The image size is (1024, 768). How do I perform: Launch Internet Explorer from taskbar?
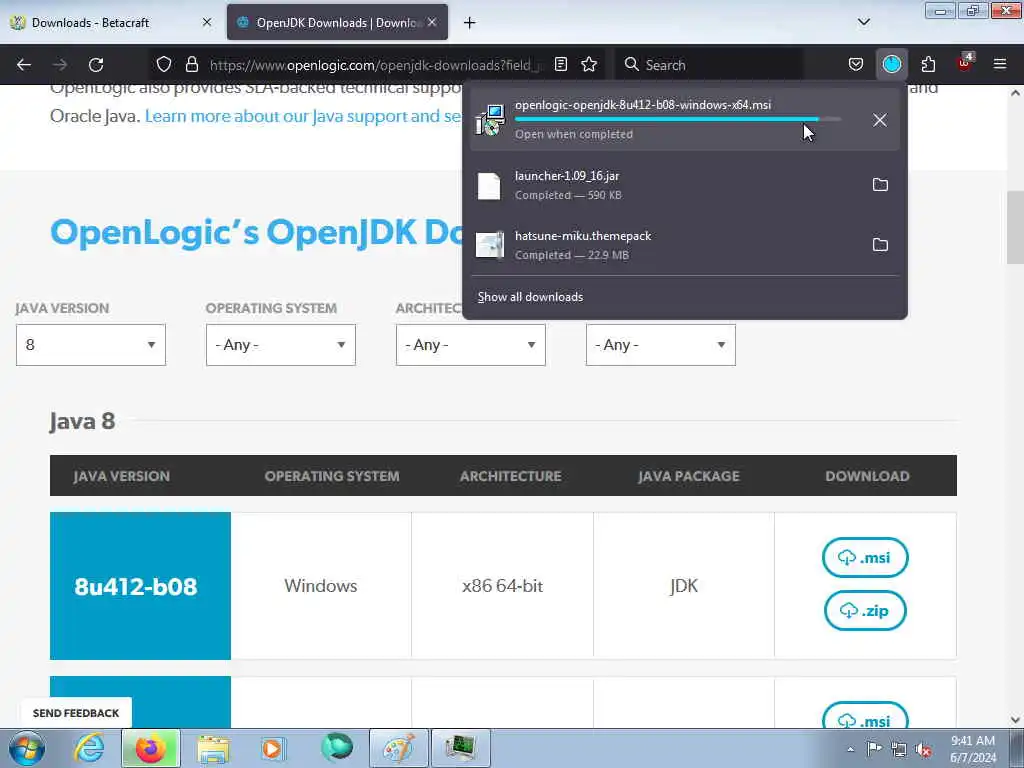click(89, 748)
